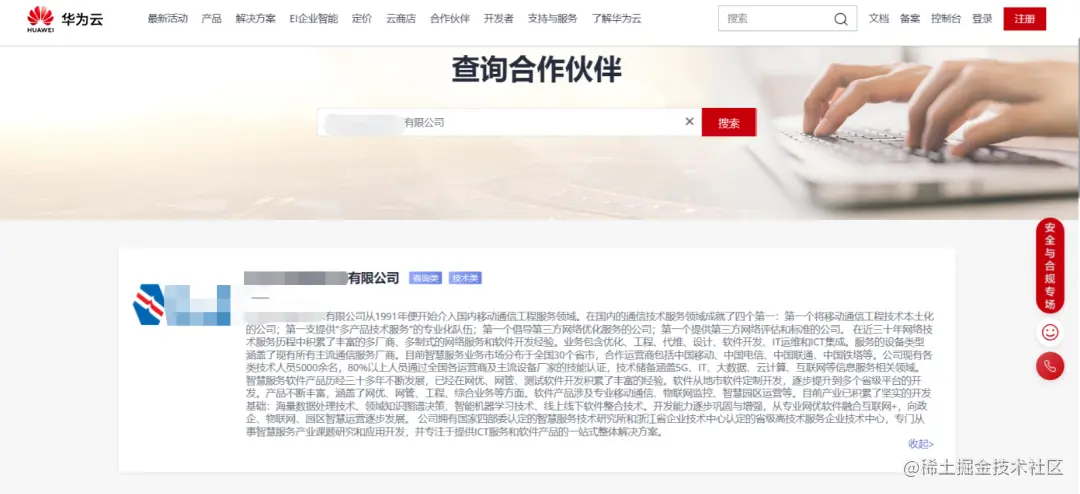Image resolution: width=1080 pixels, height=494 pixels.
Task: Go to the 文档 link
Action: click(879, 19)
